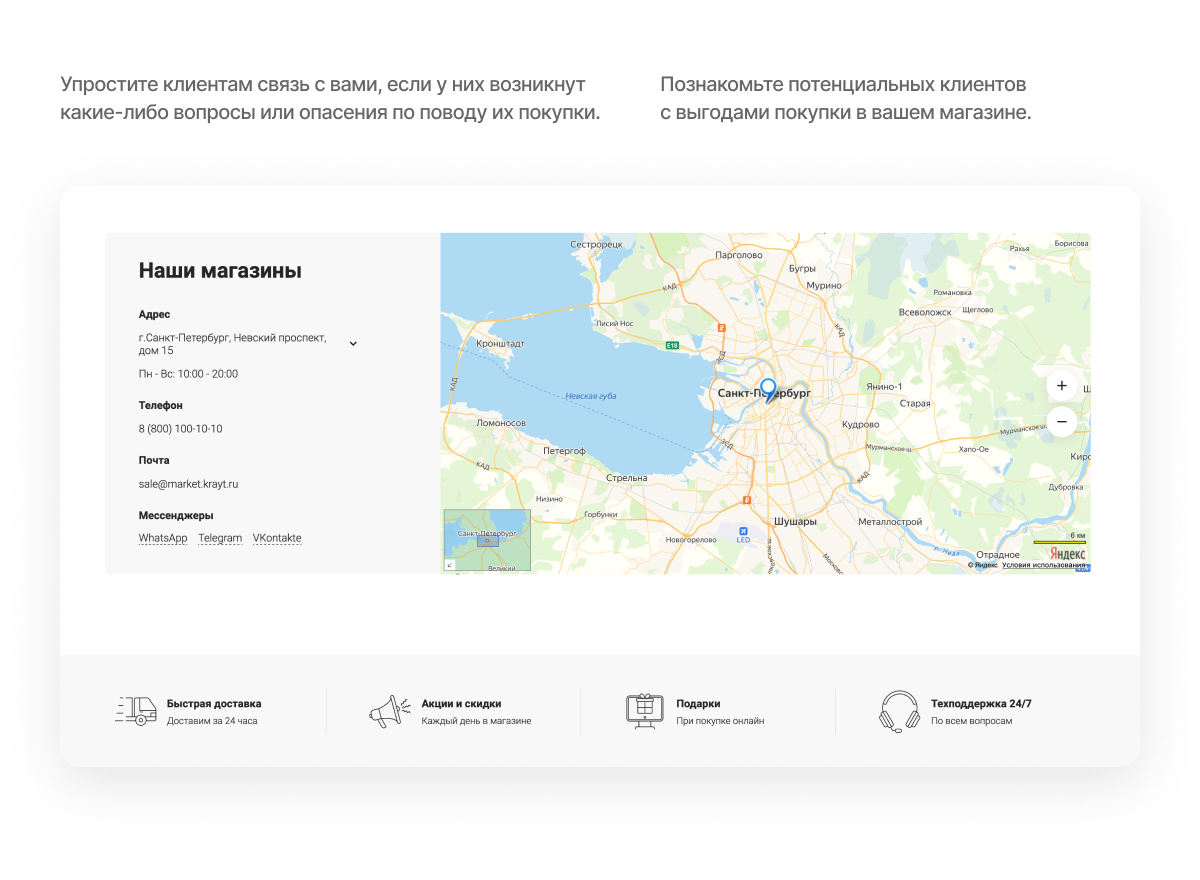Click the phone number 8 (800) 100-10-10
This screenshot has width=1200, height=880.
[181, 429]
